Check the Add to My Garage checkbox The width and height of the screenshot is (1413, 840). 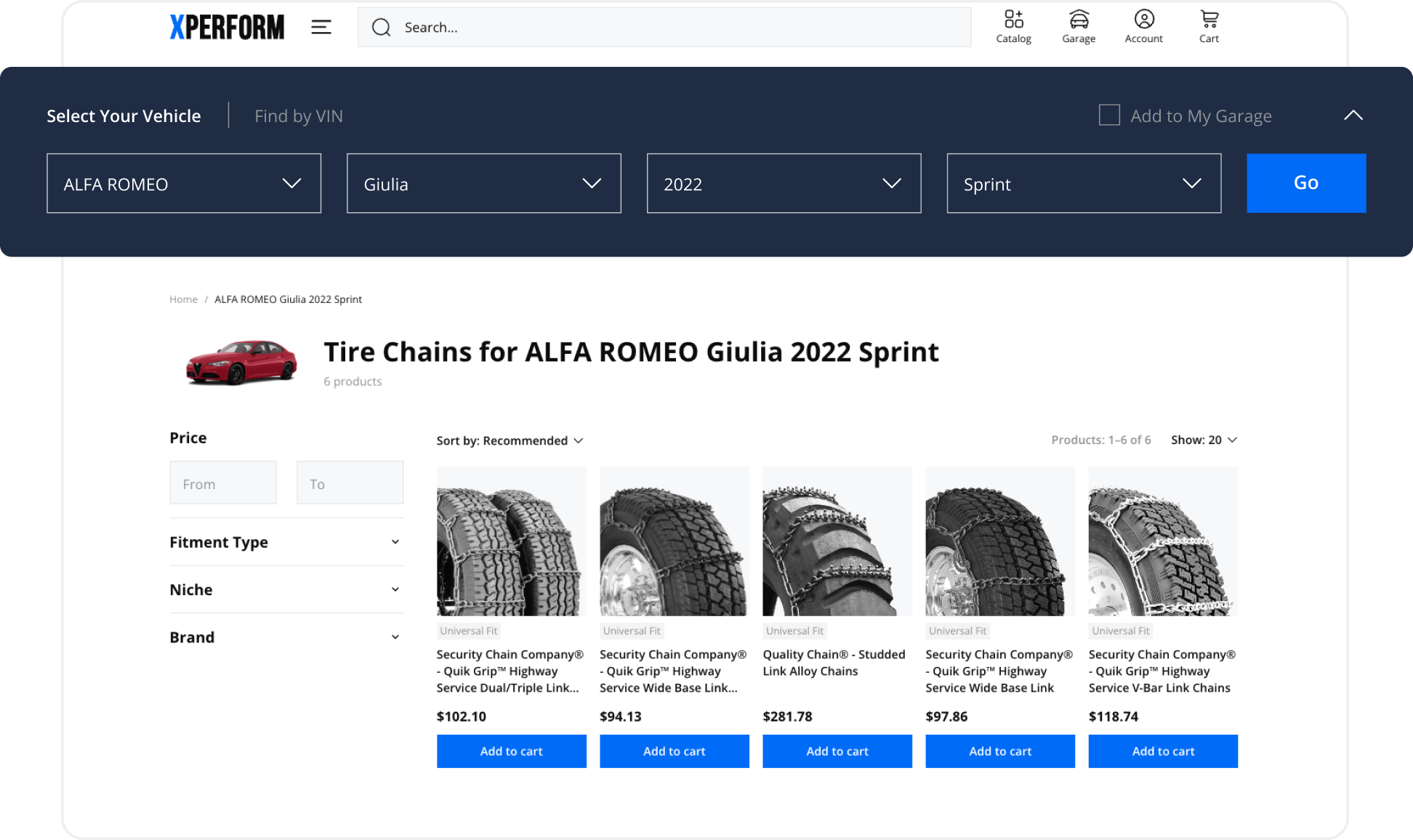pyautogui.click(x=1109, y=115)
